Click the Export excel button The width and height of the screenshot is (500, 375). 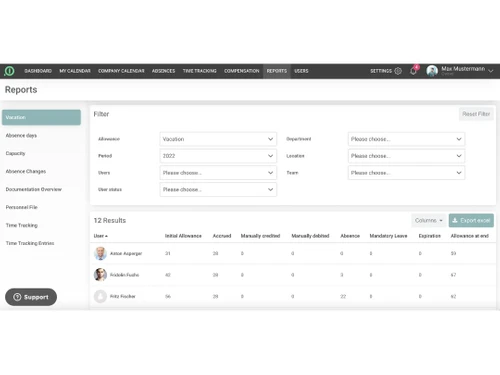pyautogui.click(x=471, y=220)
